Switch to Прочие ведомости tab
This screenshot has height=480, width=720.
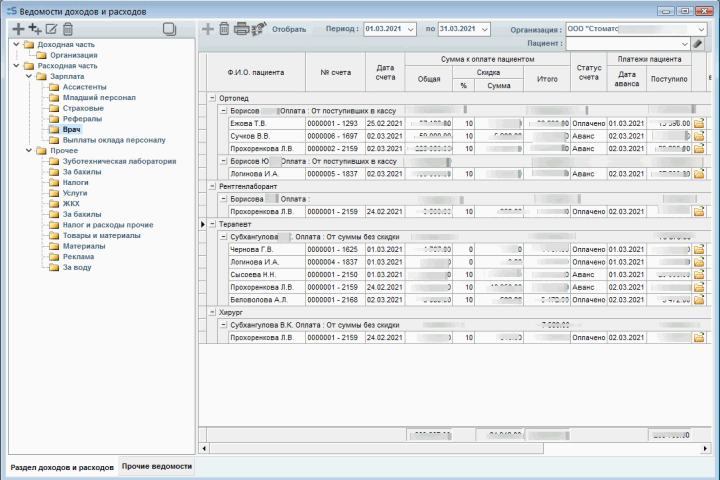point(157,467)
